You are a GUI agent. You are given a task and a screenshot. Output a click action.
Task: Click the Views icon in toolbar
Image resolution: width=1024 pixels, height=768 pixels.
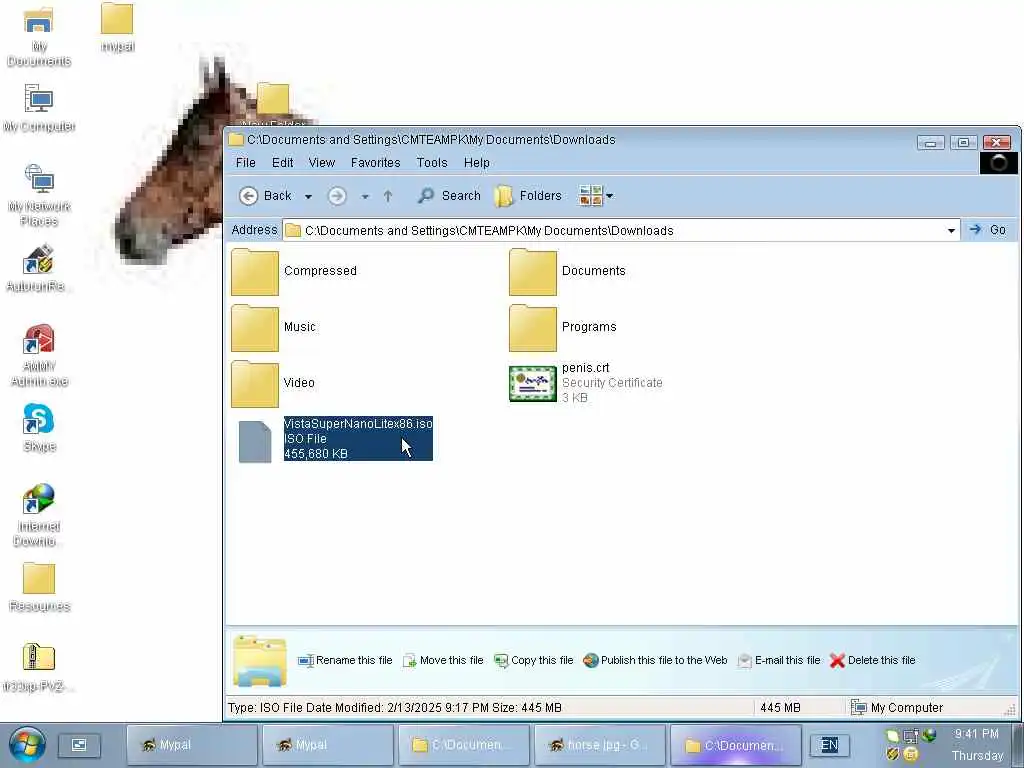tap(590, 196)
